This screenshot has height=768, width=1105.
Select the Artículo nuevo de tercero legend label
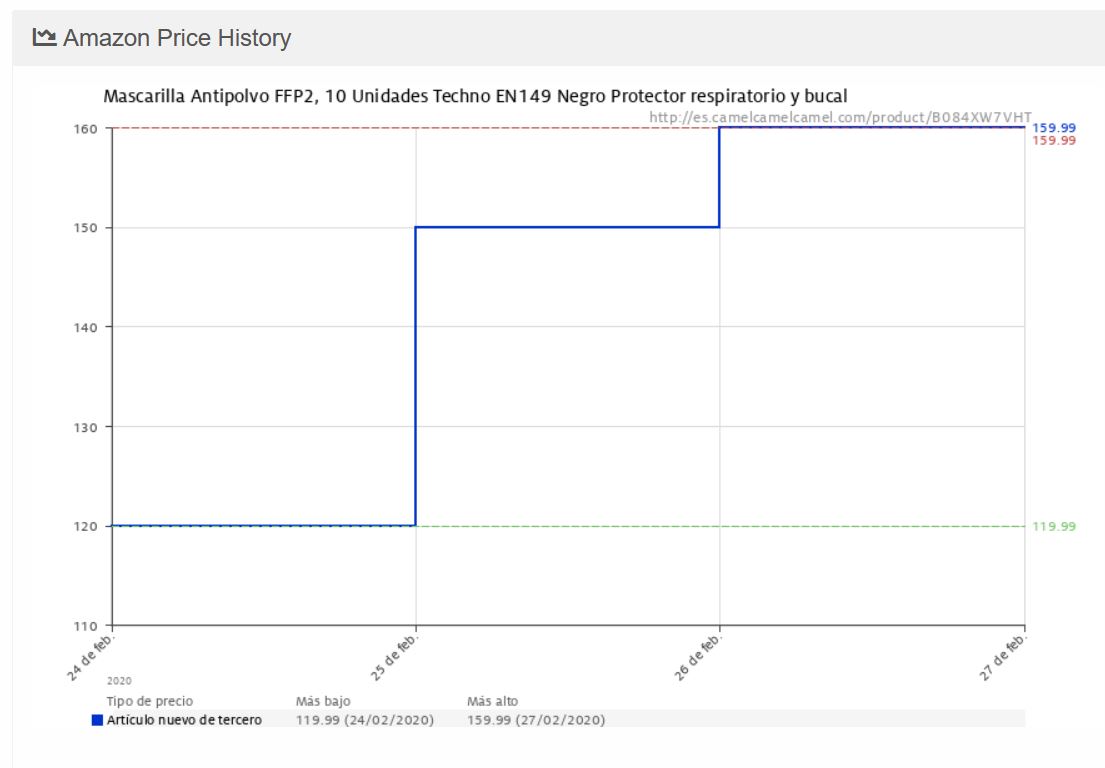[x=184, y=720]
